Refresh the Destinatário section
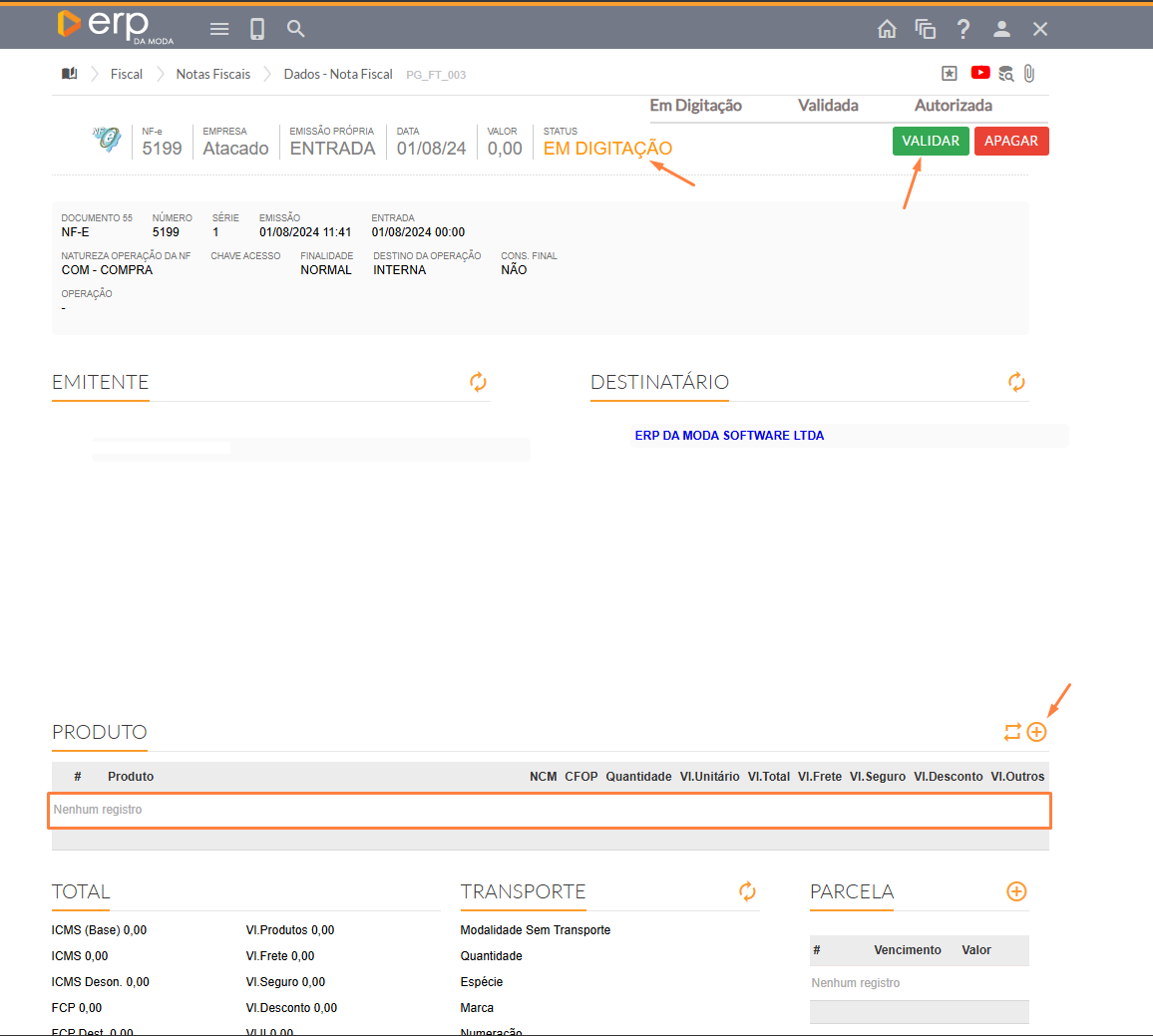 pos(1016,382)
